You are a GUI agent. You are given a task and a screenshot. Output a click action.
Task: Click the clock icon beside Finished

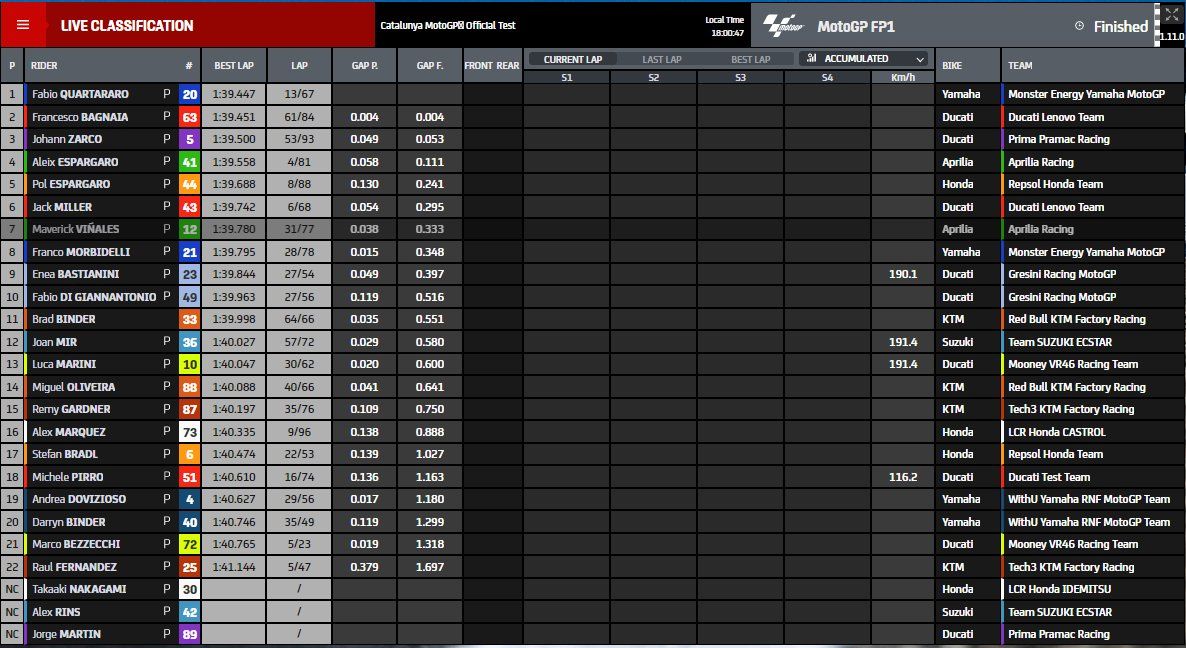[x=1079, y=26]
